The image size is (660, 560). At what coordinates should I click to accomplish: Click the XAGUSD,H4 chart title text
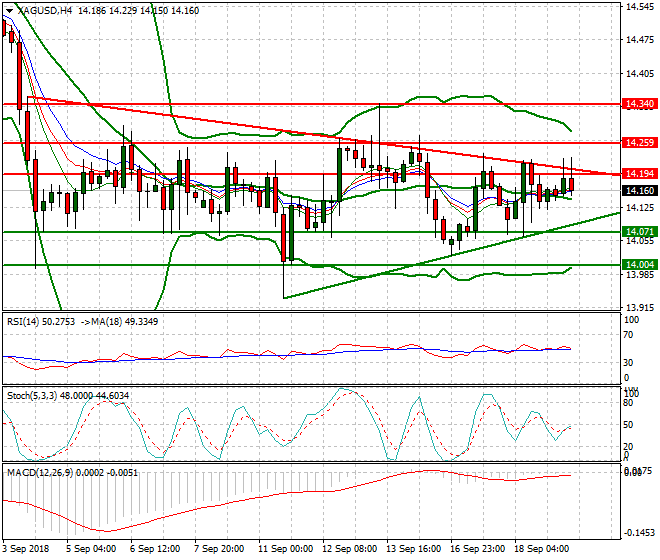45,11
